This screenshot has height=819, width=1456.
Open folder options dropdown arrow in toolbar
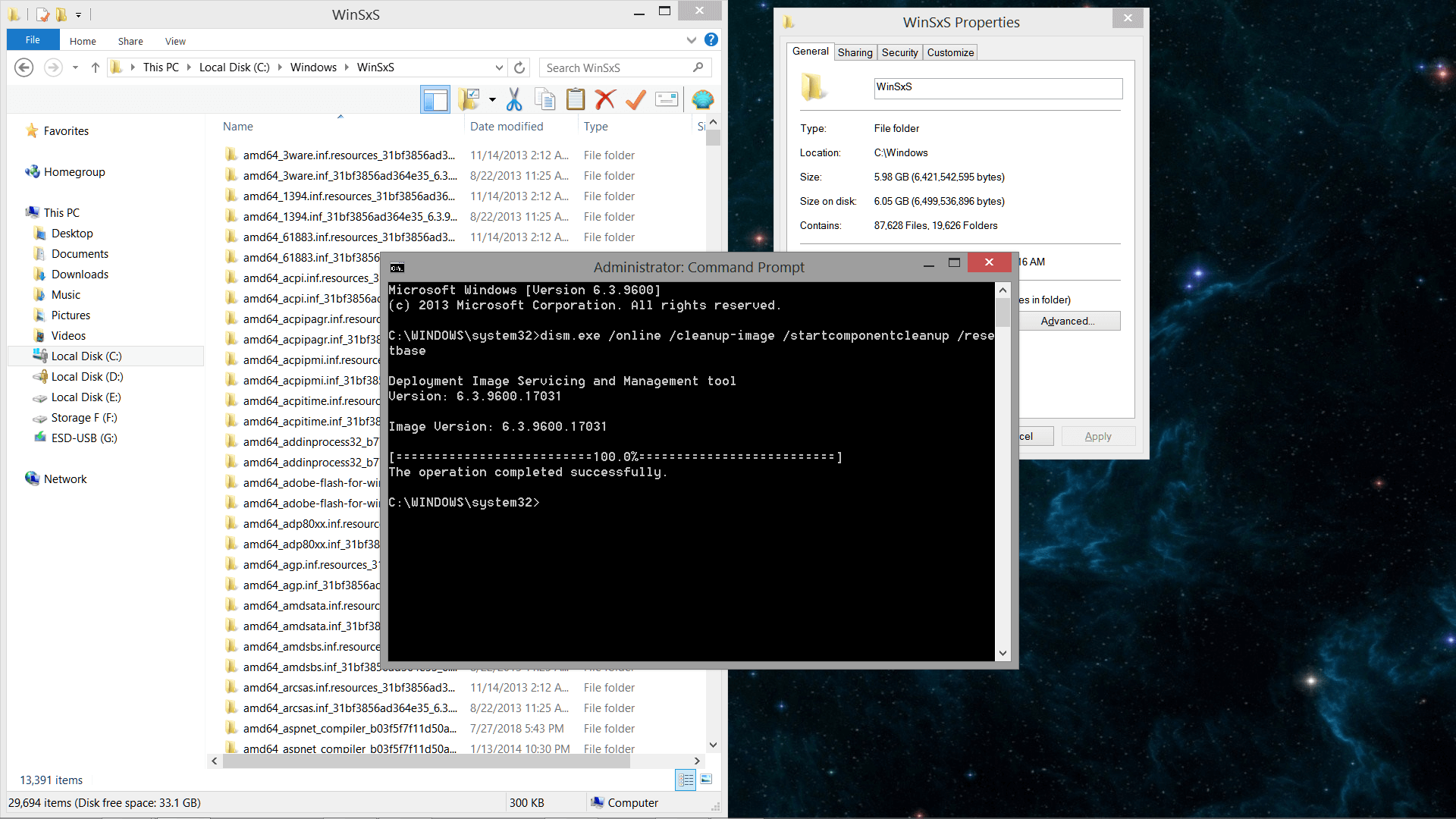tap(492, 99)
